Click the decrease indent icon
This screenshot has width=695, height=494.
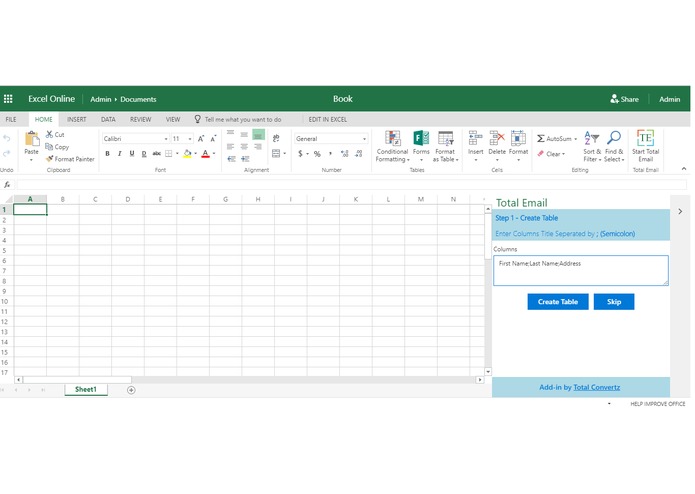(231, 159)
